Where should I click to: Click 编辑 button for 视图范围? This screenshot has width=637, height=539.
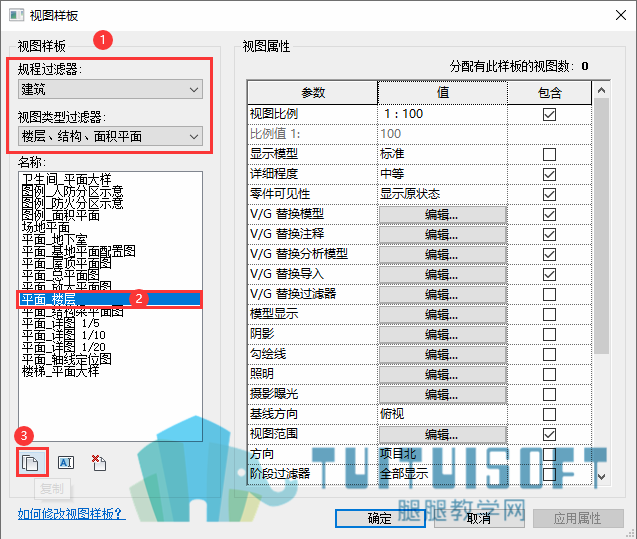(x=442, y=435)
